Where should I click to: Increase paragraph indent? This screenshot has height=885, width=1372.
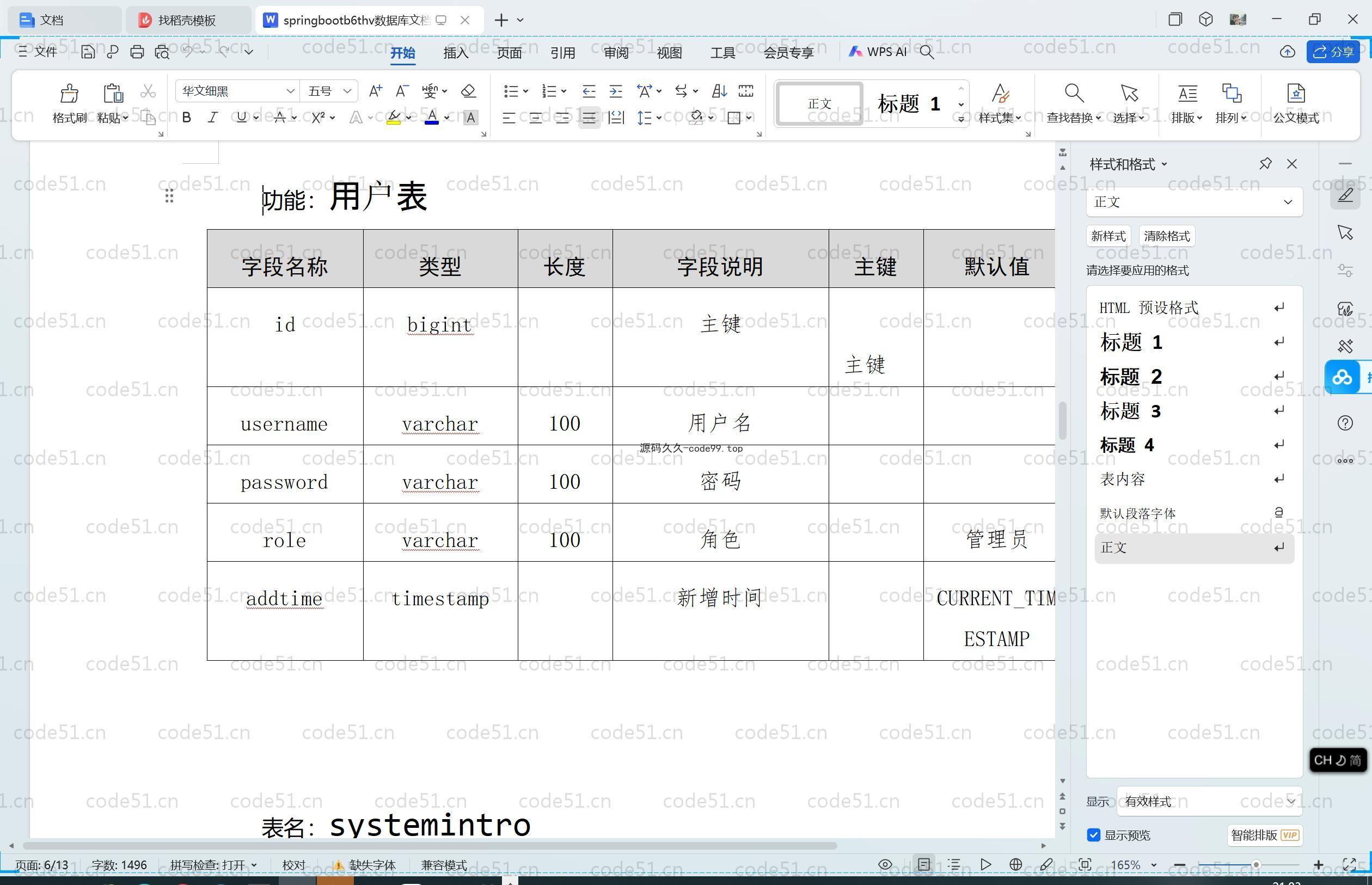(616, 91)
